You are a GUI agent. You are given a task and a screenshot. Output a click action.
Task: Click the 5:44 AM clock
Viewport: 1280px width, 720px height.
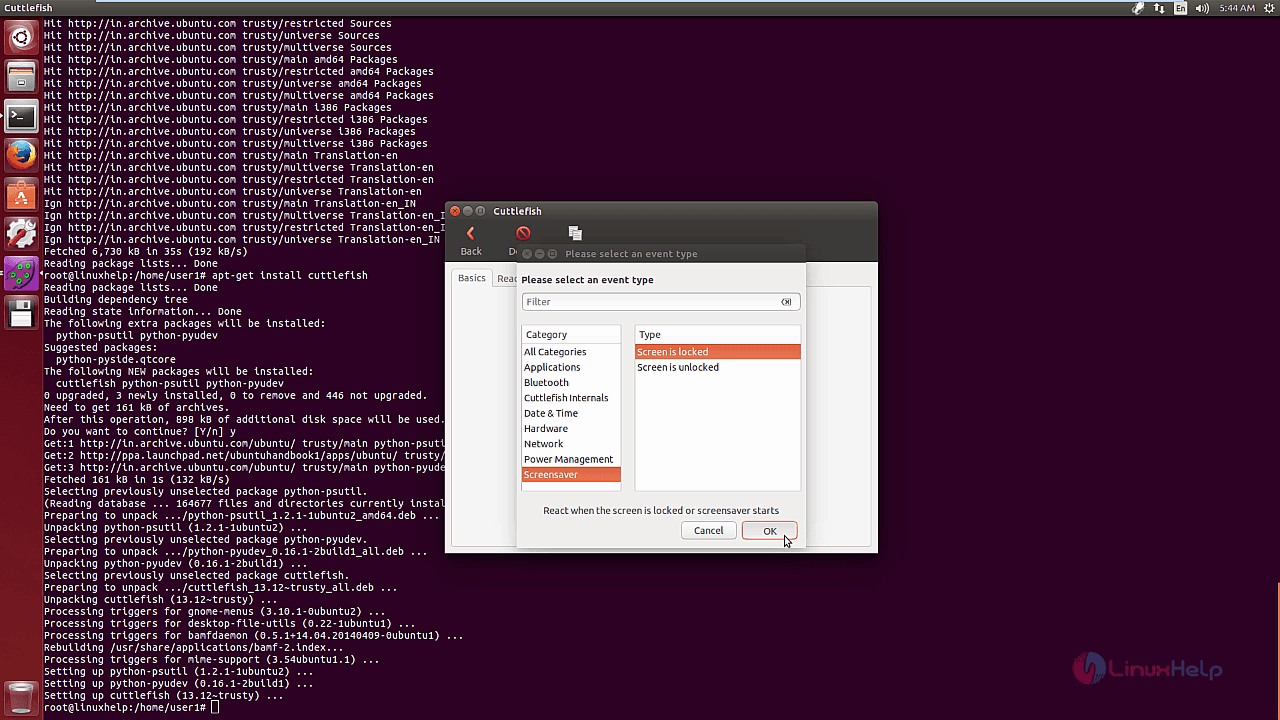[1236, 8]
